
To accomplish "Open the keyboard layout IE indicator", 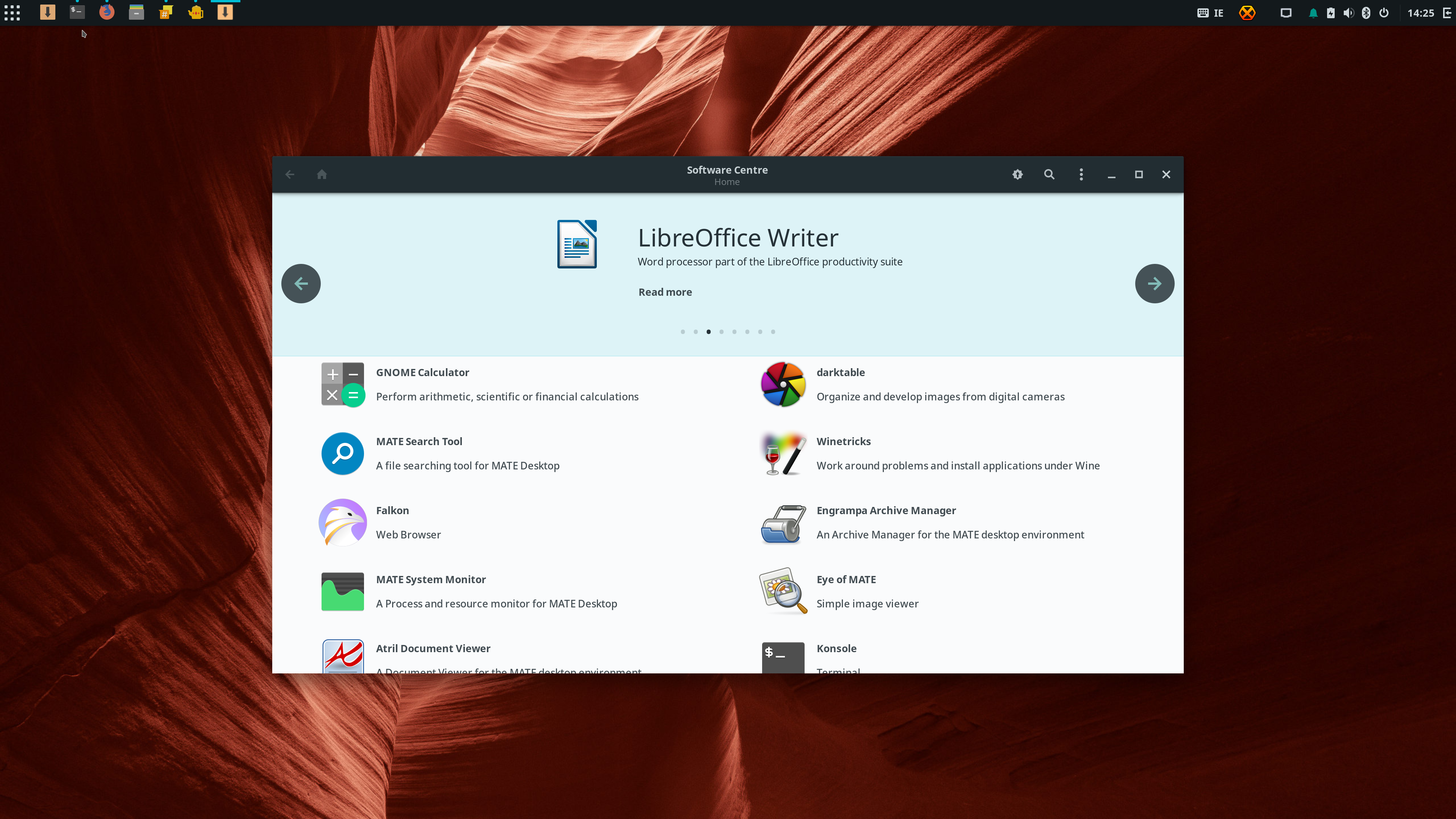I will pos(1210,13).
